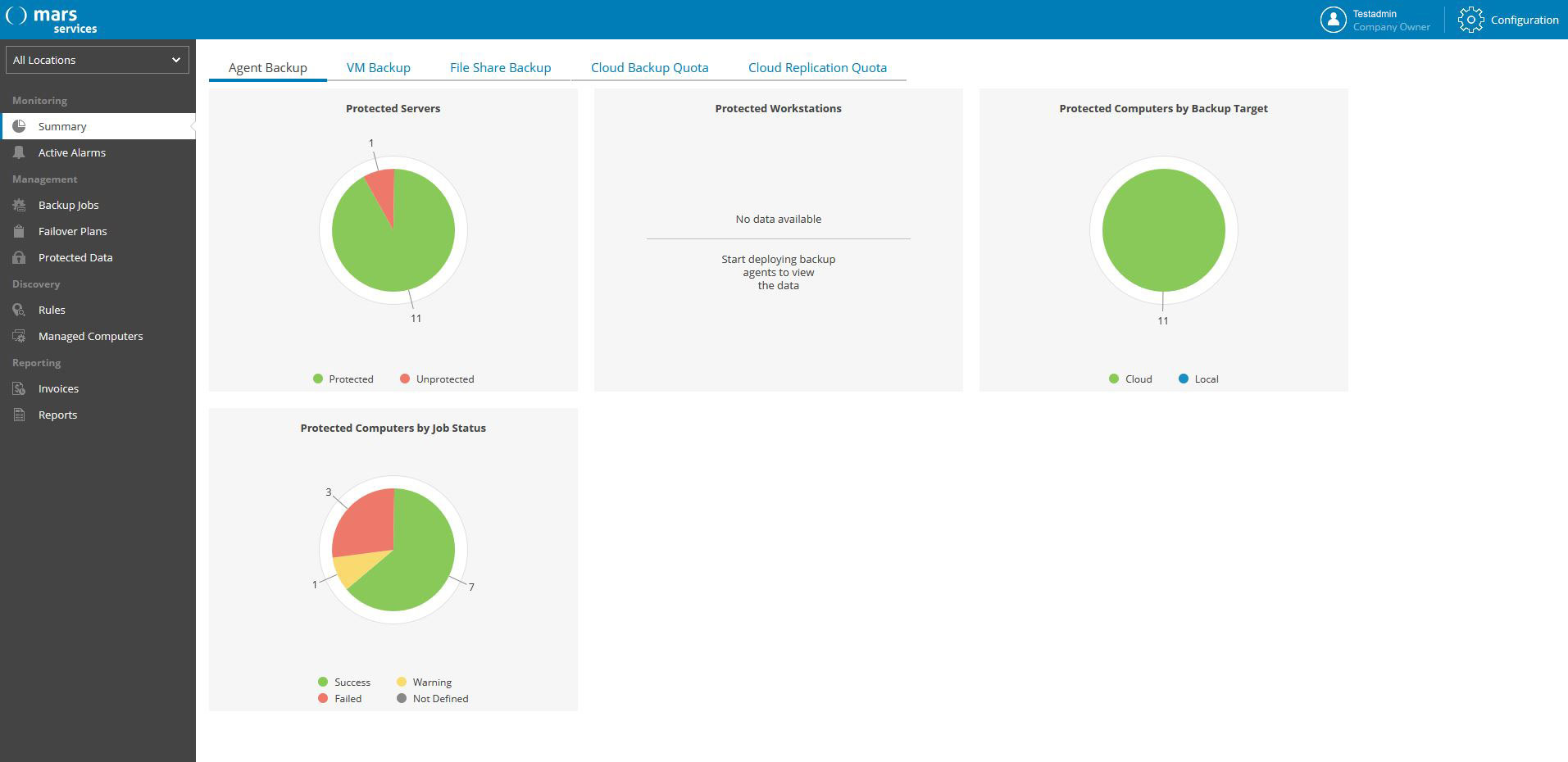This screenshot has height=762, width=1568.
Task: Click the Active Alarms bell icon
Action: [20, 152]
